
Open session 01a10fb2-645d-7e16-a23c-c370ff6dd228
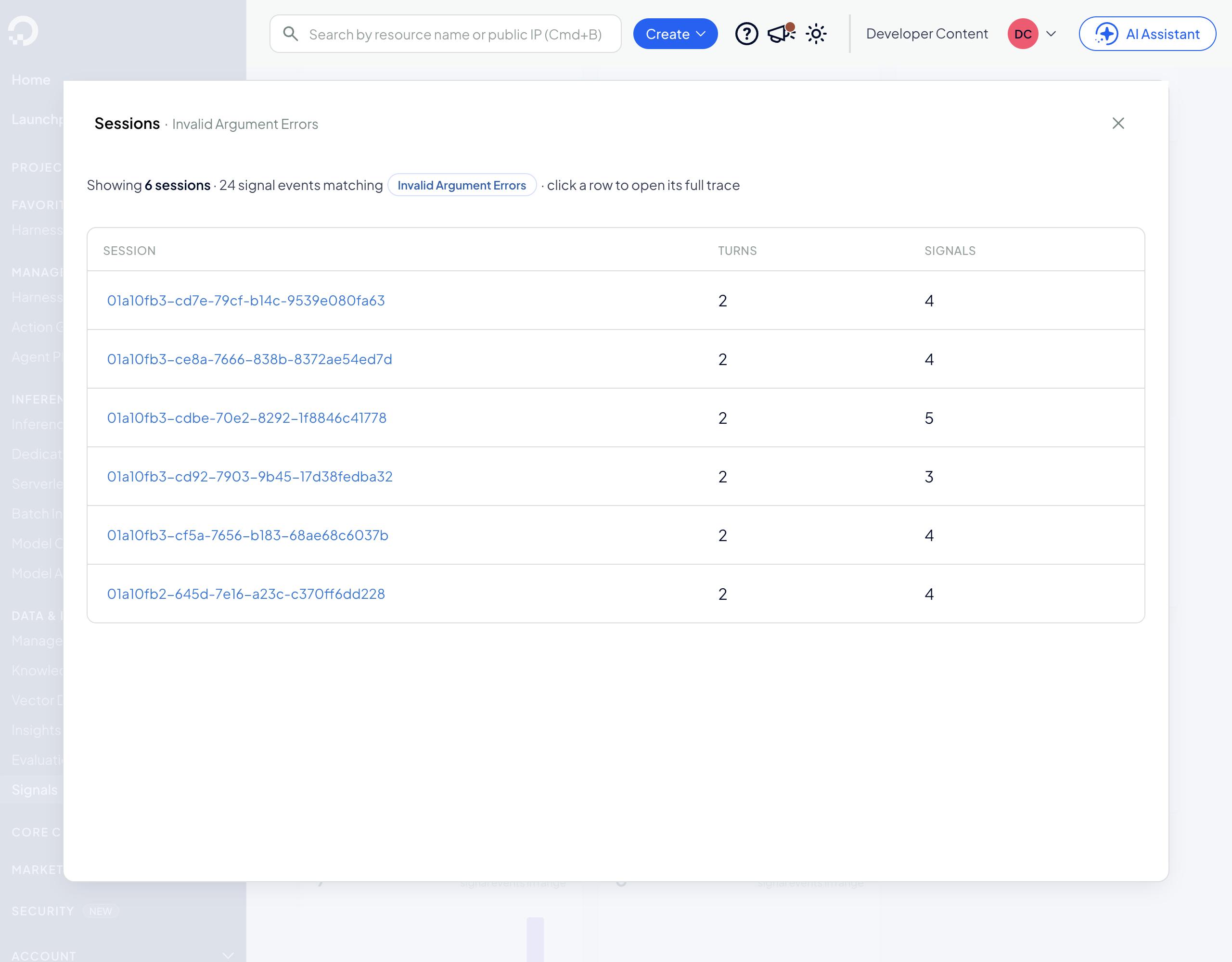[246, 593]
